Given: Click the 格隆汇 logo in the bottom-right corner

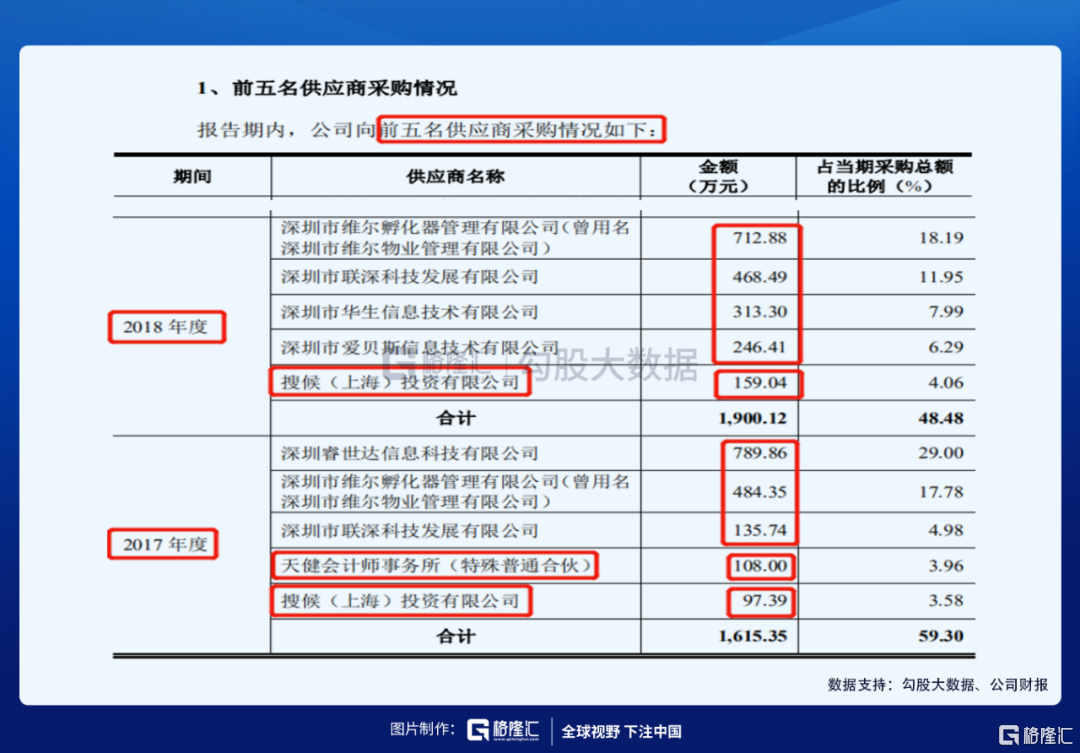Looking at the screenshot, I should [1035, 735].
